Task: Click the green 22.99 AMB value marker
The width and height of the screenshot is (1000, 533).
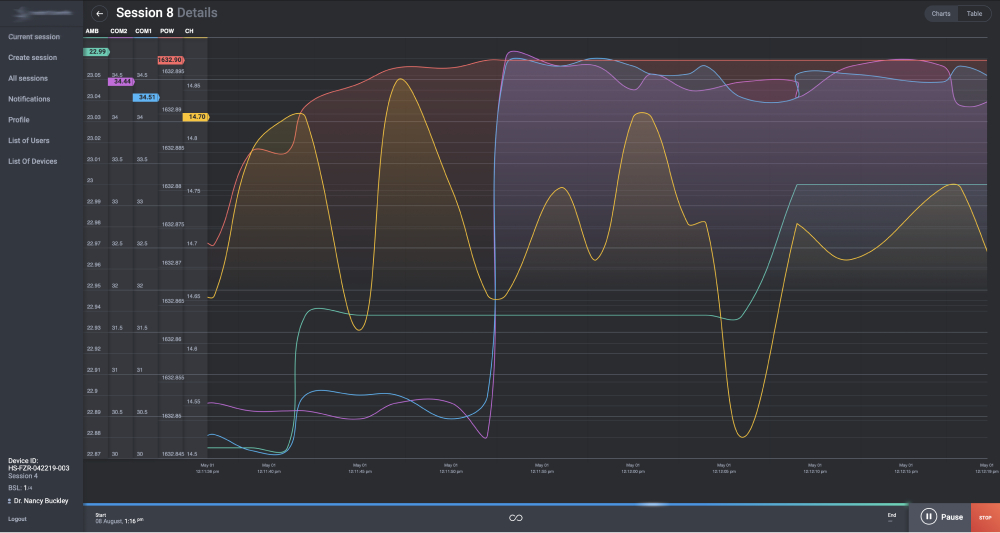Action: pos(97,52)
